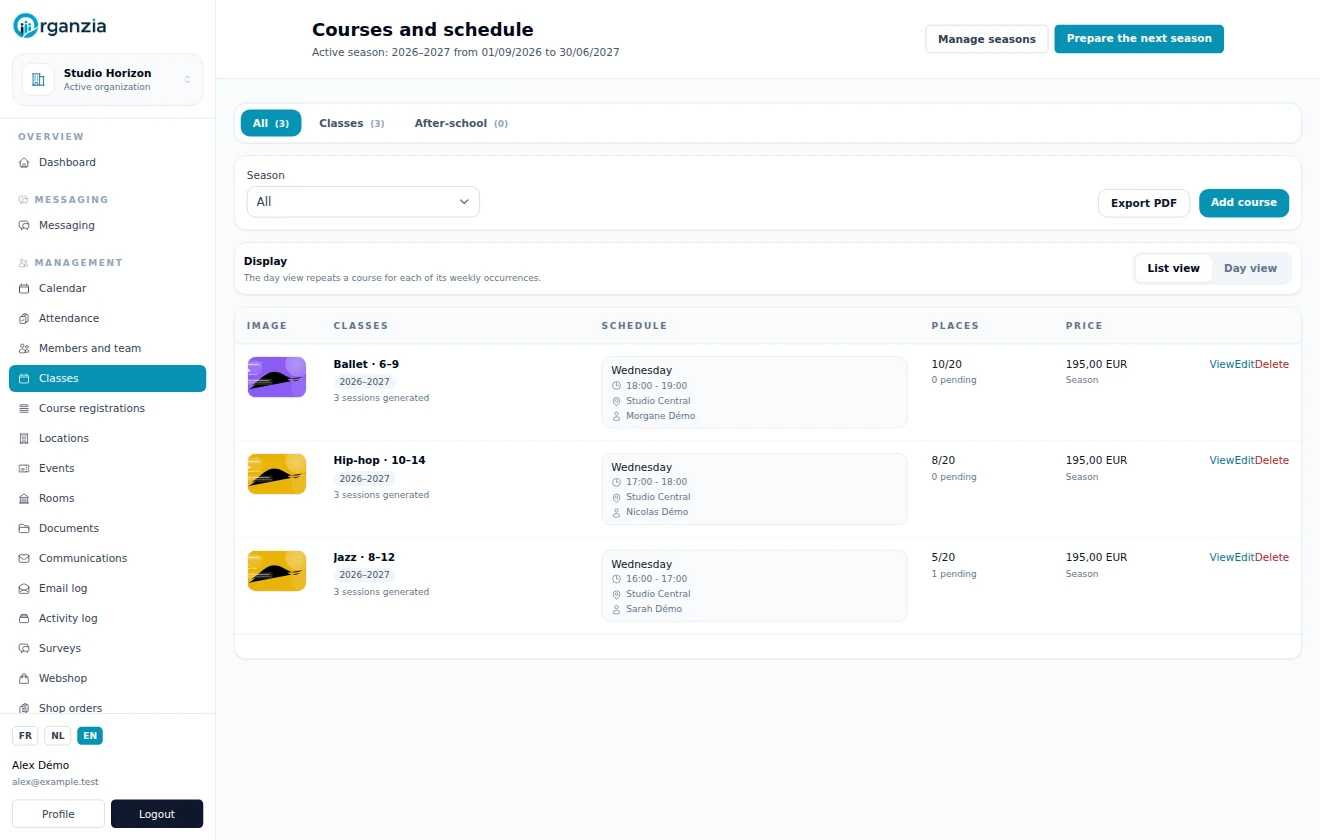Click the Activity log icon
Image resolution: width=1320 pixels, height=840 pixels.
[24, 618]
